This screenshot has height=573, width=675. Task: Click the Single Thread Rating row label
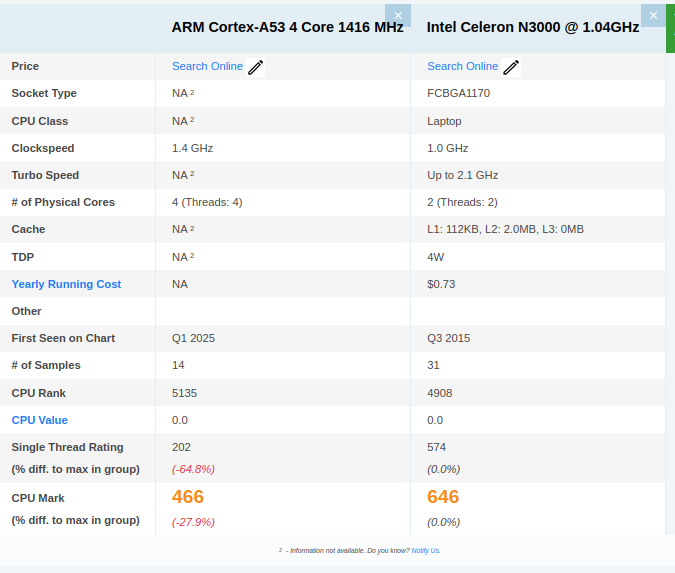[x=67, y=447]
